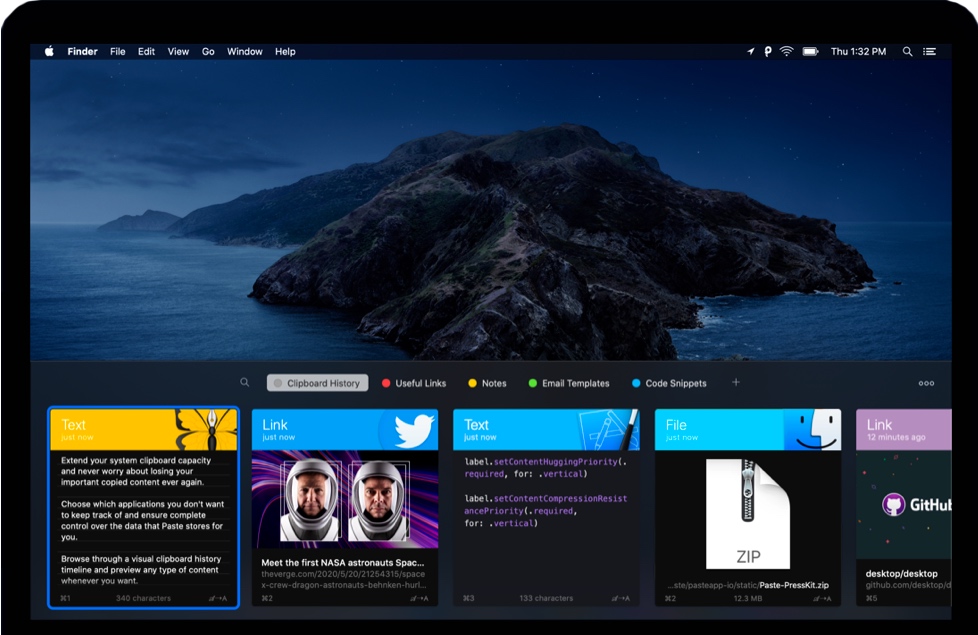Open the Go menu
Screen dimensions: 978x635
tap(208, 51)
